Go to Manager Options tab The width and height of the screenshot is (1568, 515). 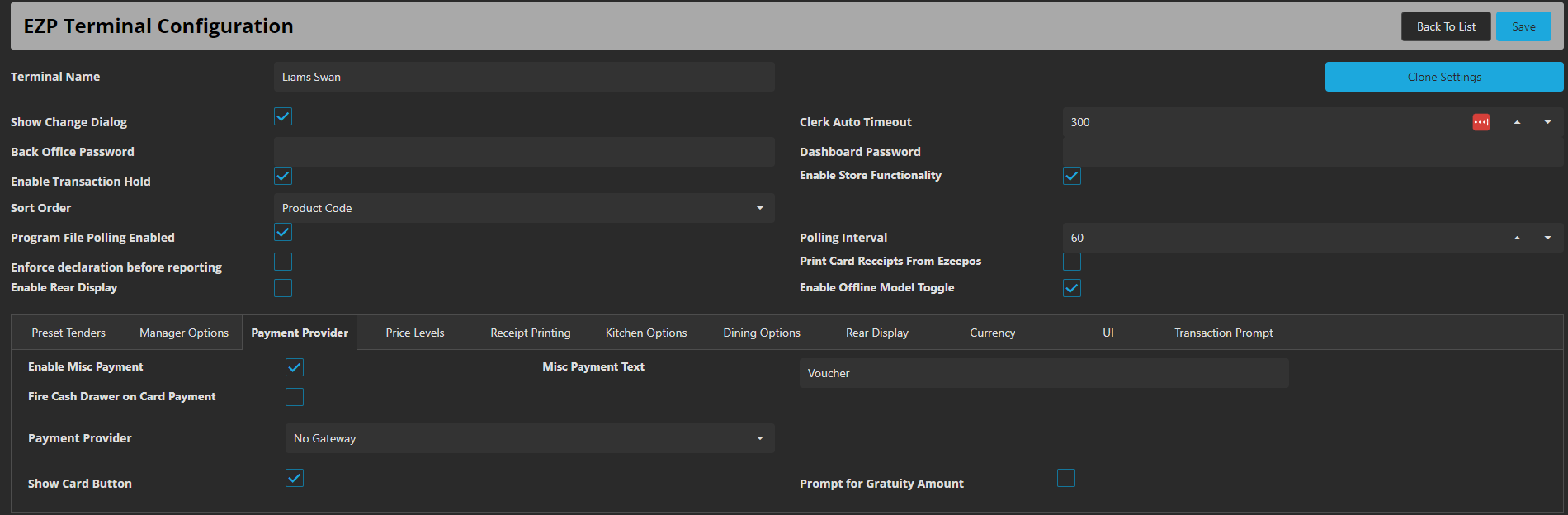pos(184,333)
